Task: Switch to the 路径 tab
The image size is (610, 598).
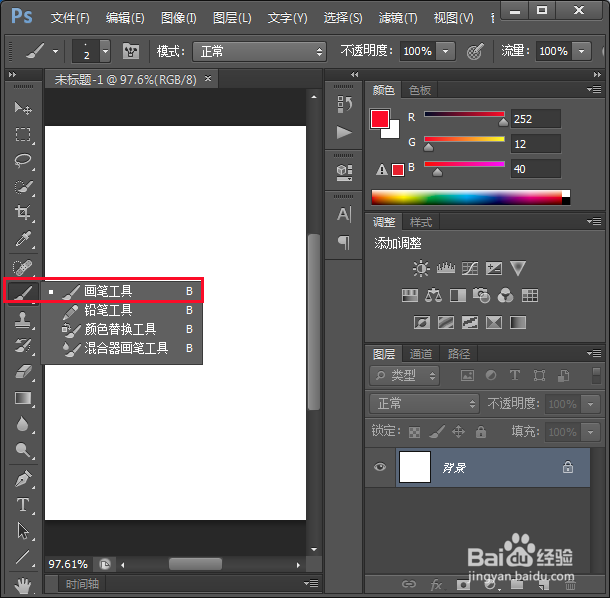Action: (459, 354)
